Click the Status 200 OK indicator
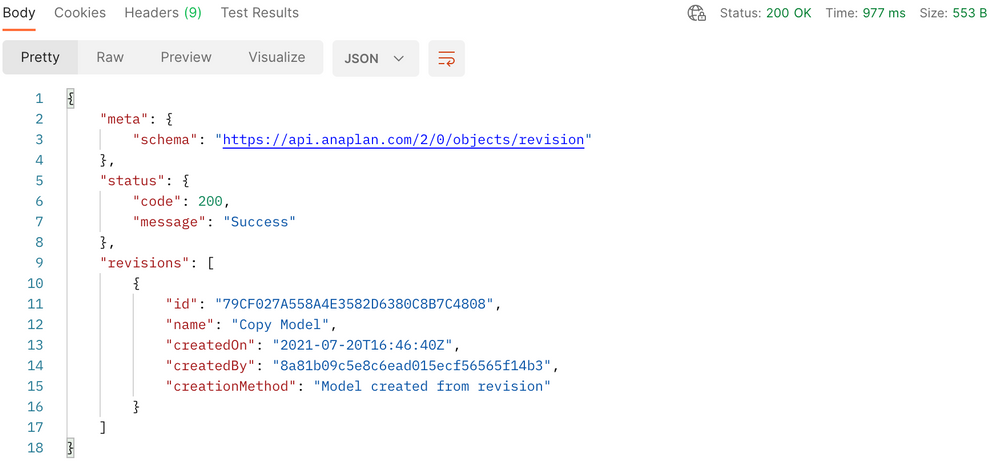 [x=766, y=13]
